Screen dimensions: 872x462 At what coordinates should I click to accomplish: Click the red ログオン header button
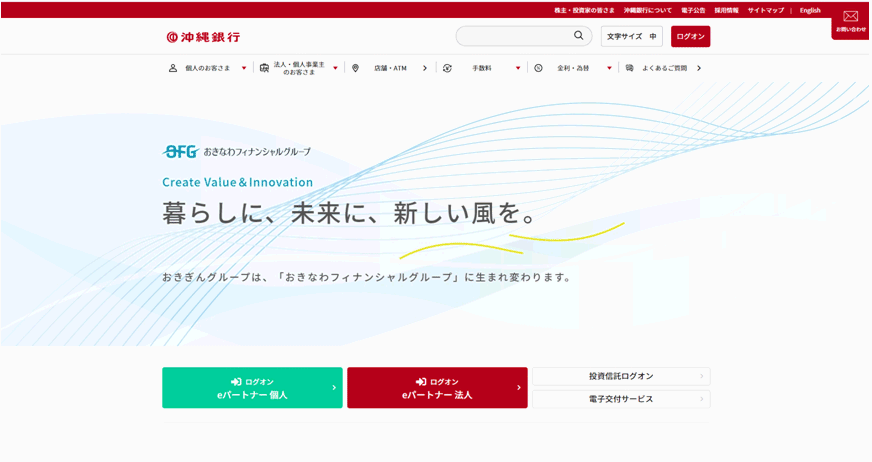690,37
